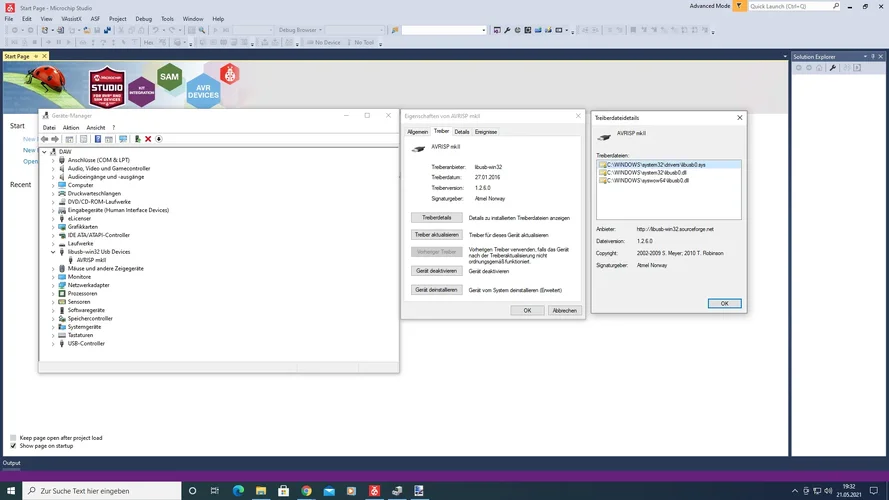Expand the Anschlüsse (COM & LPT) node
This screenshot has height=500, width=889.
[x=53, y=160]
